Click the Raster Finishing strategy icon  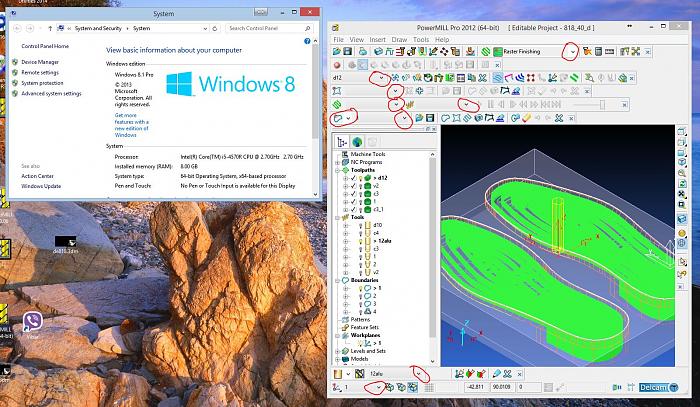[x=498, y=52]
